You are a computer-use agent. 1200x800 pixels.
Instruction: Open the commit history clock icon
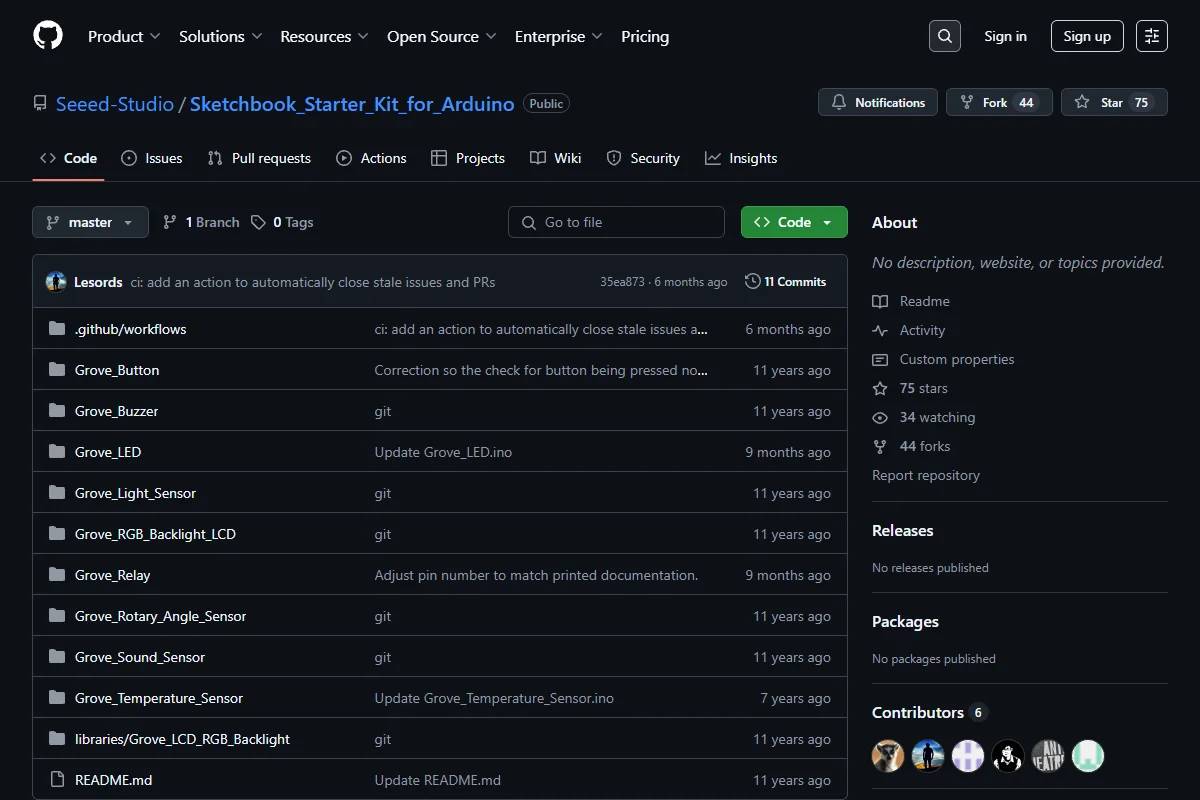point(753,282)
